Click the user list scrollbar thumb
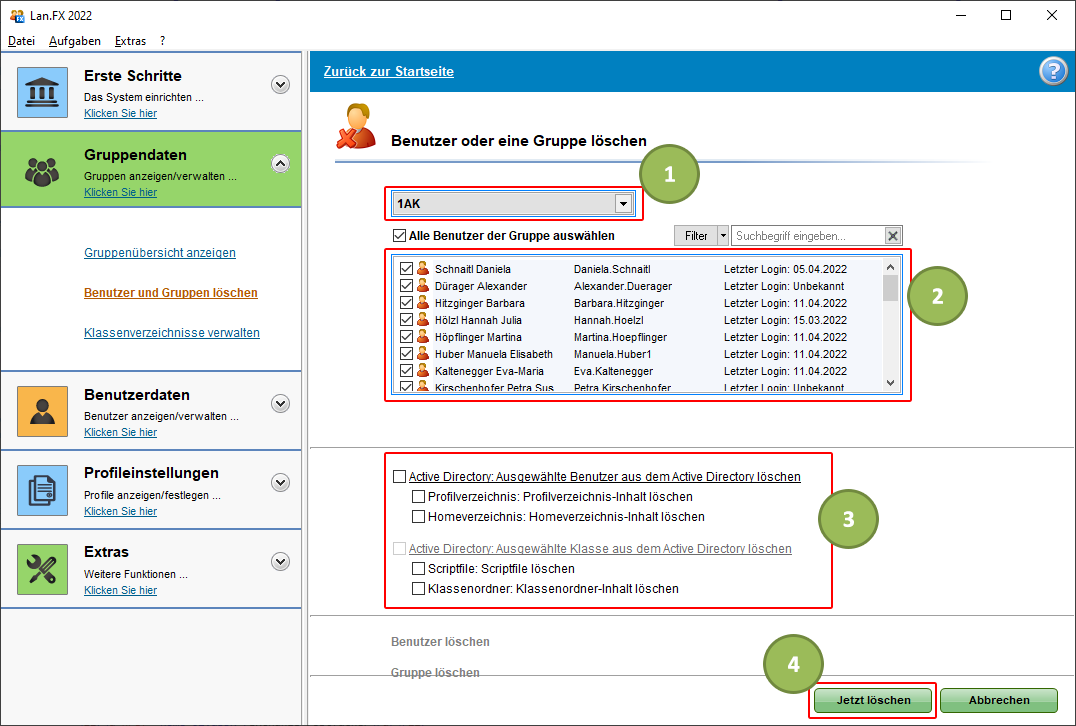 890,288
